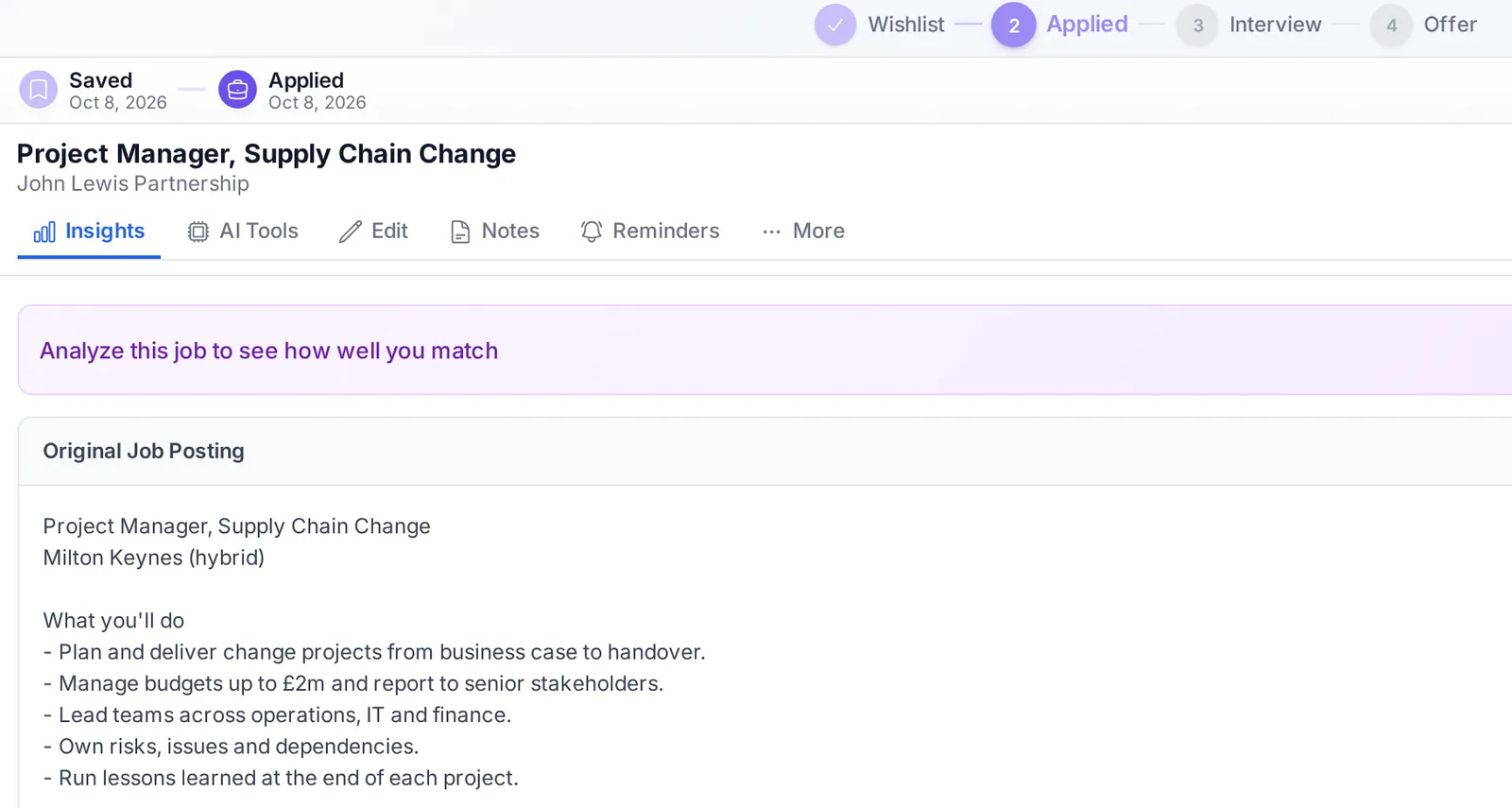Click the Offer stage label
This screenshot has height=808, width=1512.
coord(1450,25)
